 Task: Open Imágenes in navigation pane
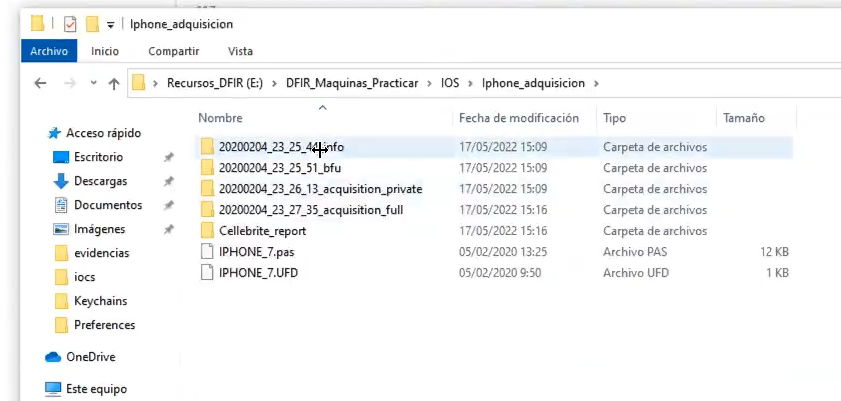tap(100, 229)
